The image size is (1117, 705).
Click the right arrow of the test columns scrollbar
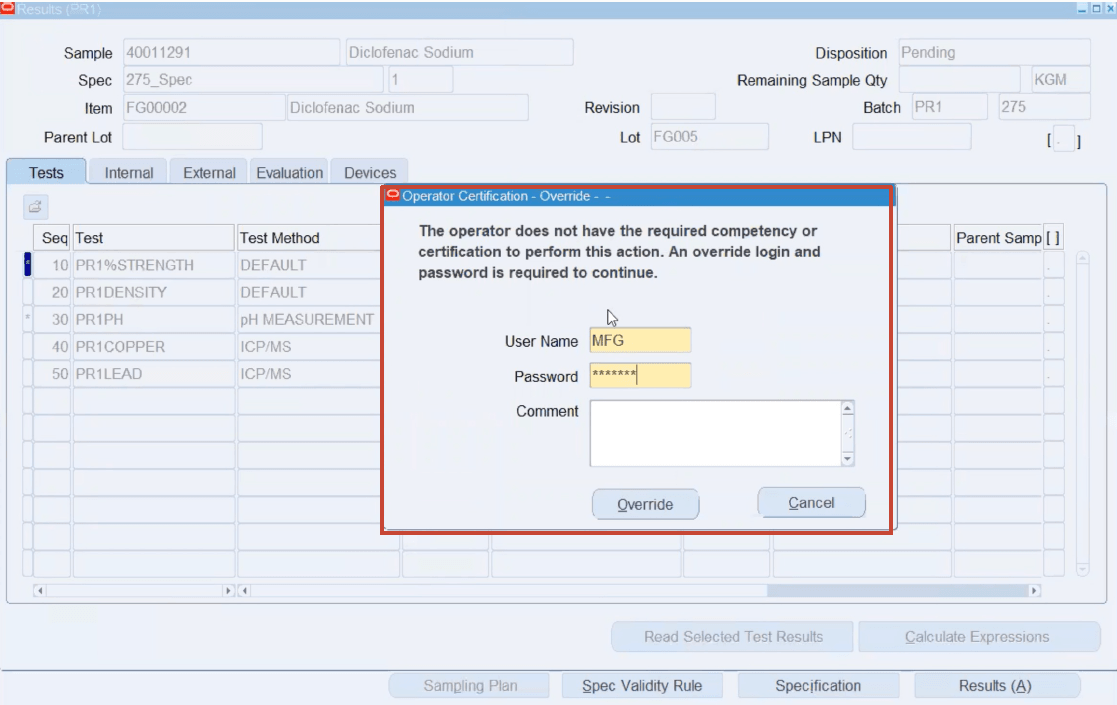click(228, 590)
